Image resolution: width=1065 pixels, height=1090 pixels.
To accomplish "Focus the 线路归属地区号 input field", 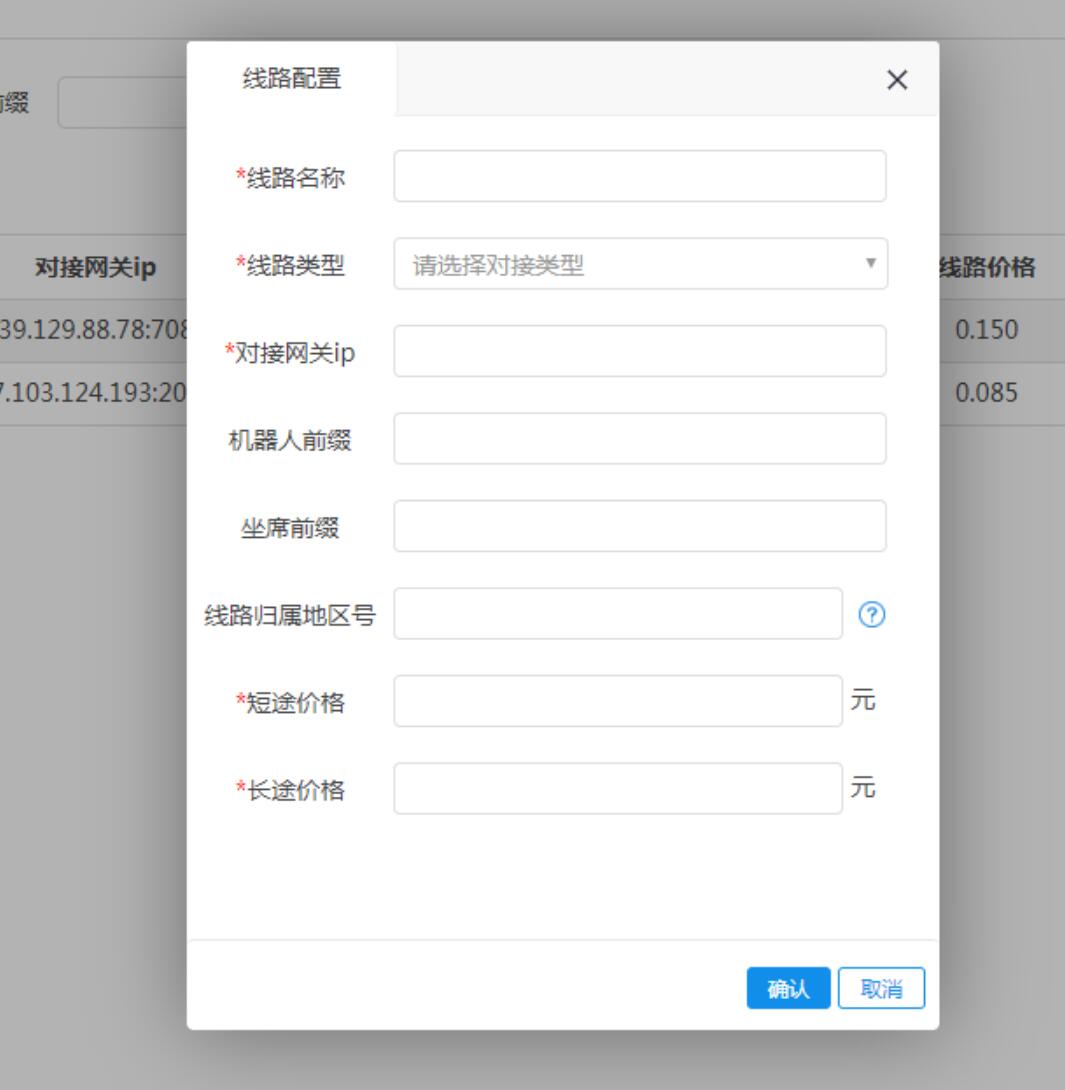I will coord(618,614).
